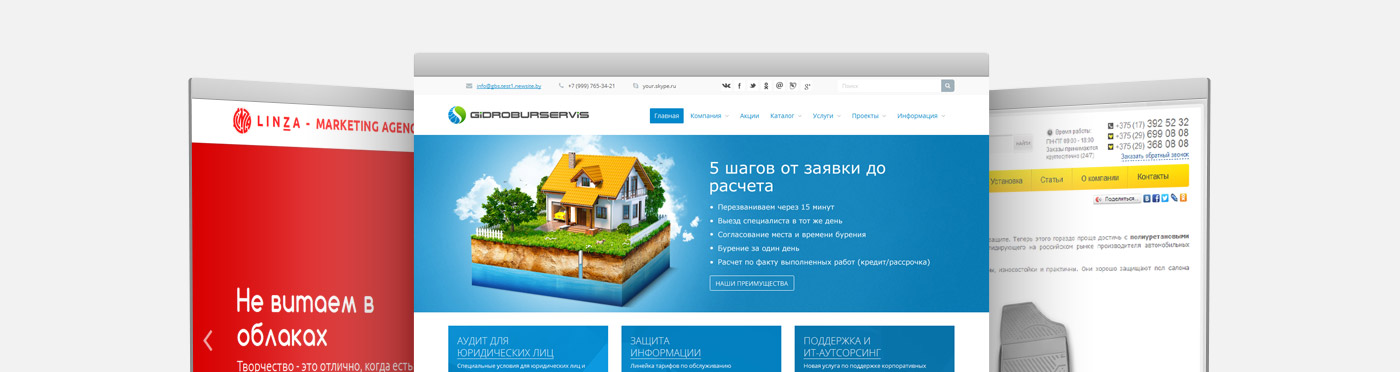Expand the Услуги dropdown menu
Screen dimensions: 1400x372
click(826, 116)
